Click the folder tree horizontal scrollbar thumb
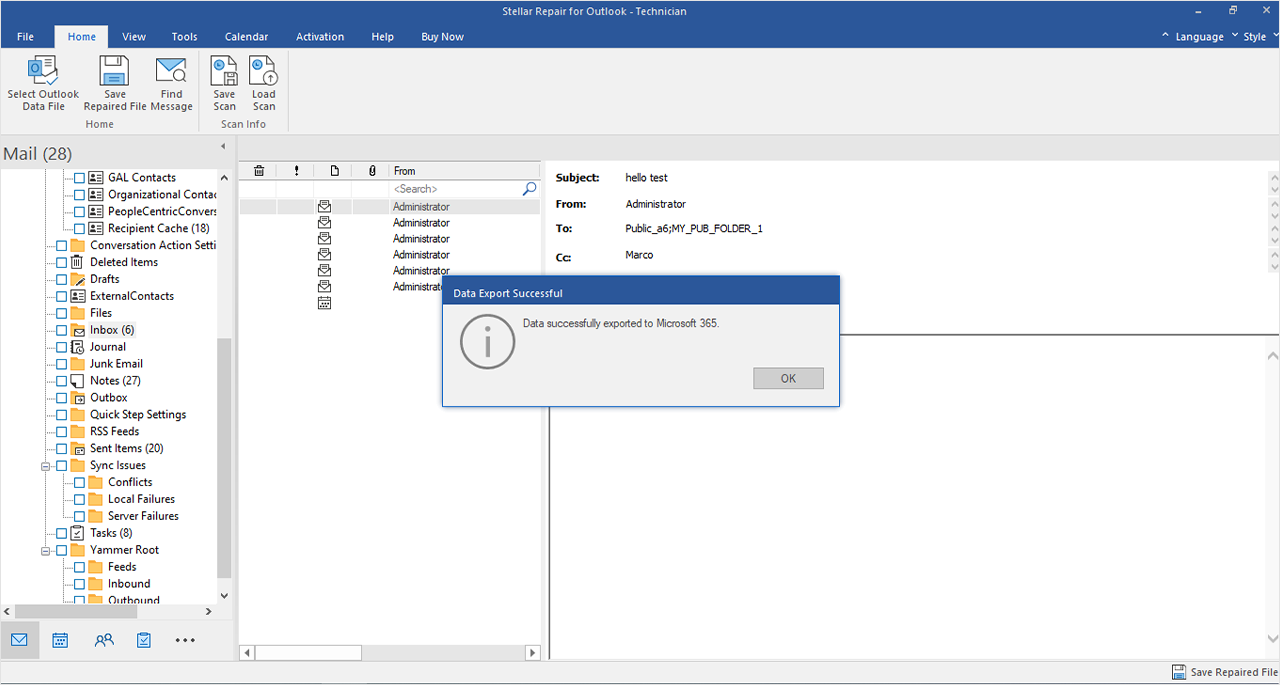The width and height of the screenshot is (1280, 685). (76, 611)
